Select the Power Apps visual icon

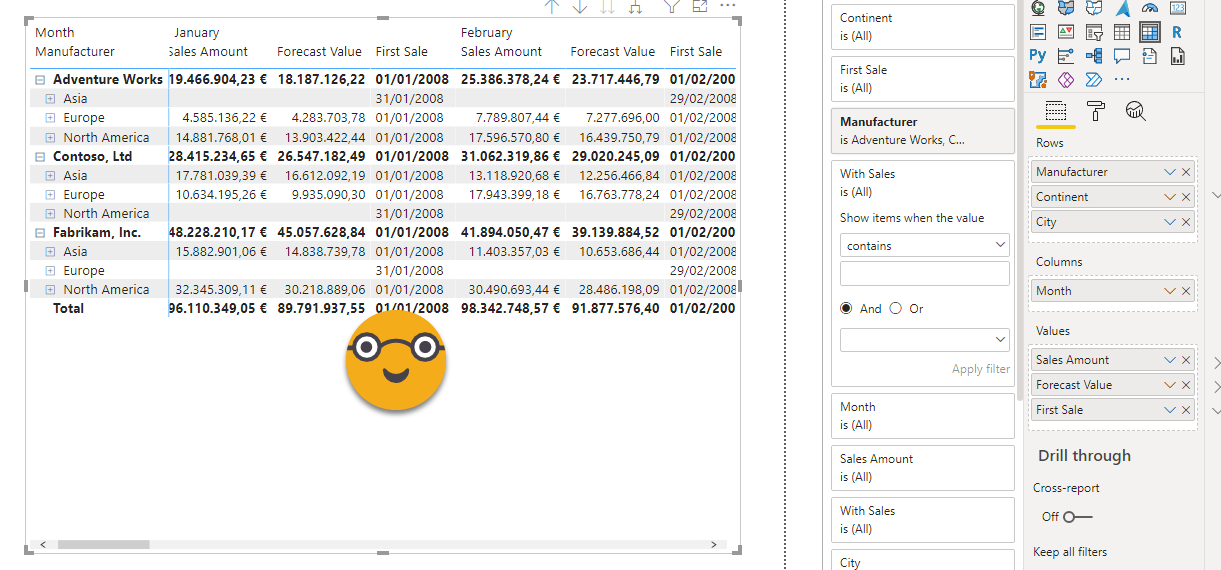click(1066, 79)
